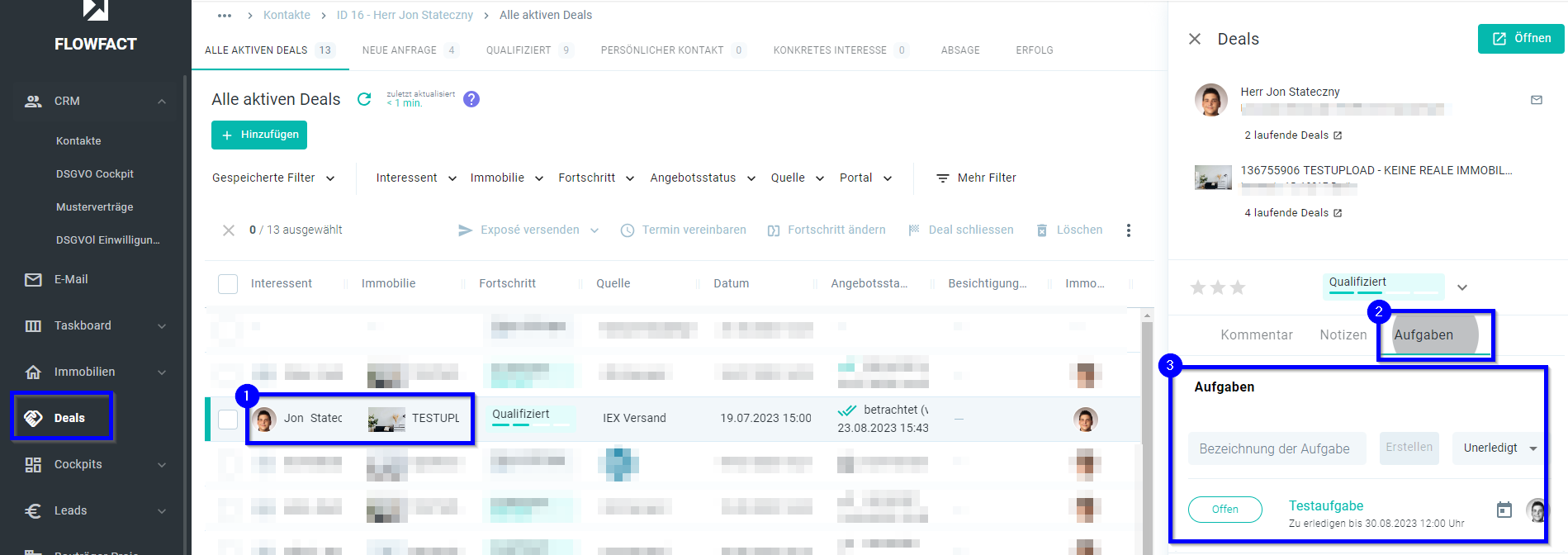
Task: Click the mail icon next to Herr Jon Stateczny
Action: pyautogui.click(x=1536, y=100)
